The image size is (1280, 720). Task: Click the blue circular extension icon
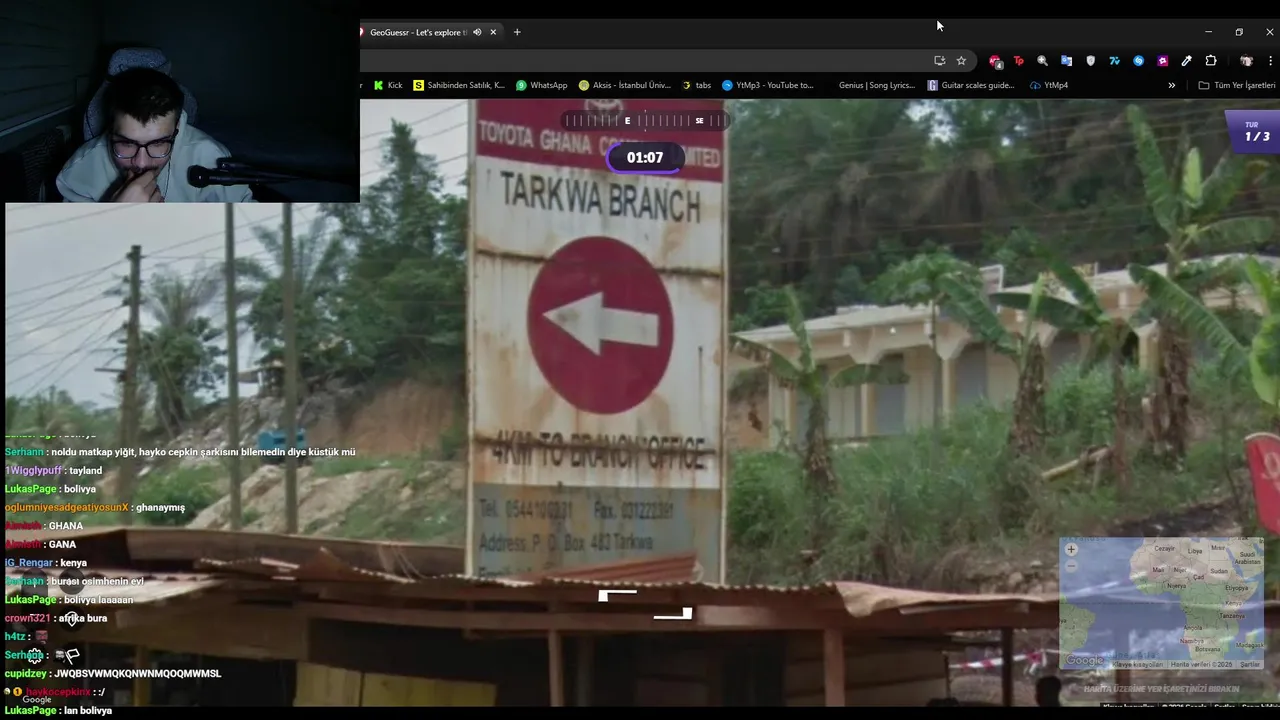pyautogui.click(x=1138, y=61)
